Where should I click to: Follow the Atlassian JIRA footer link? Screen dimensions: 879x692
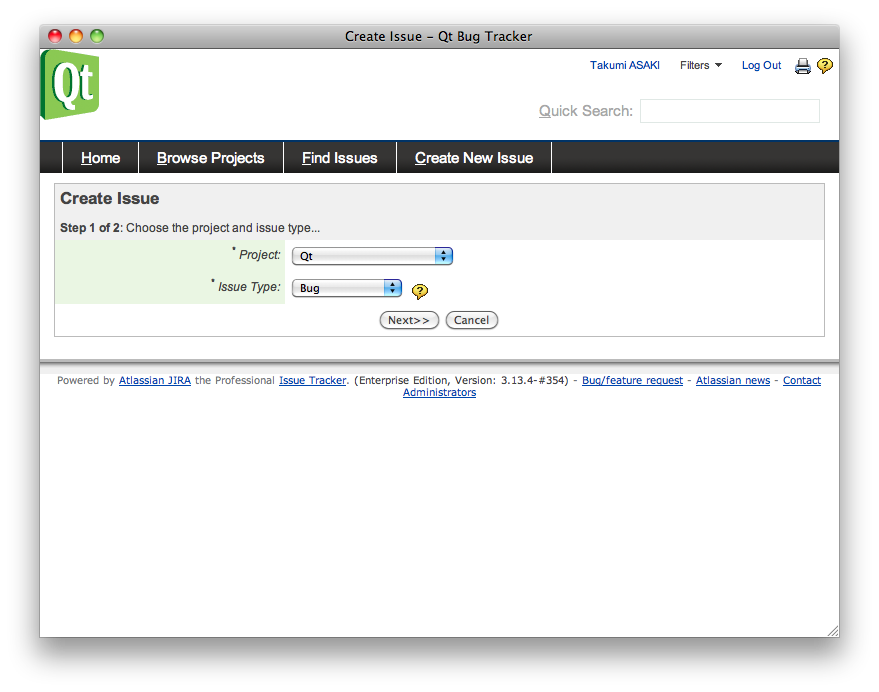coord(154,381)
